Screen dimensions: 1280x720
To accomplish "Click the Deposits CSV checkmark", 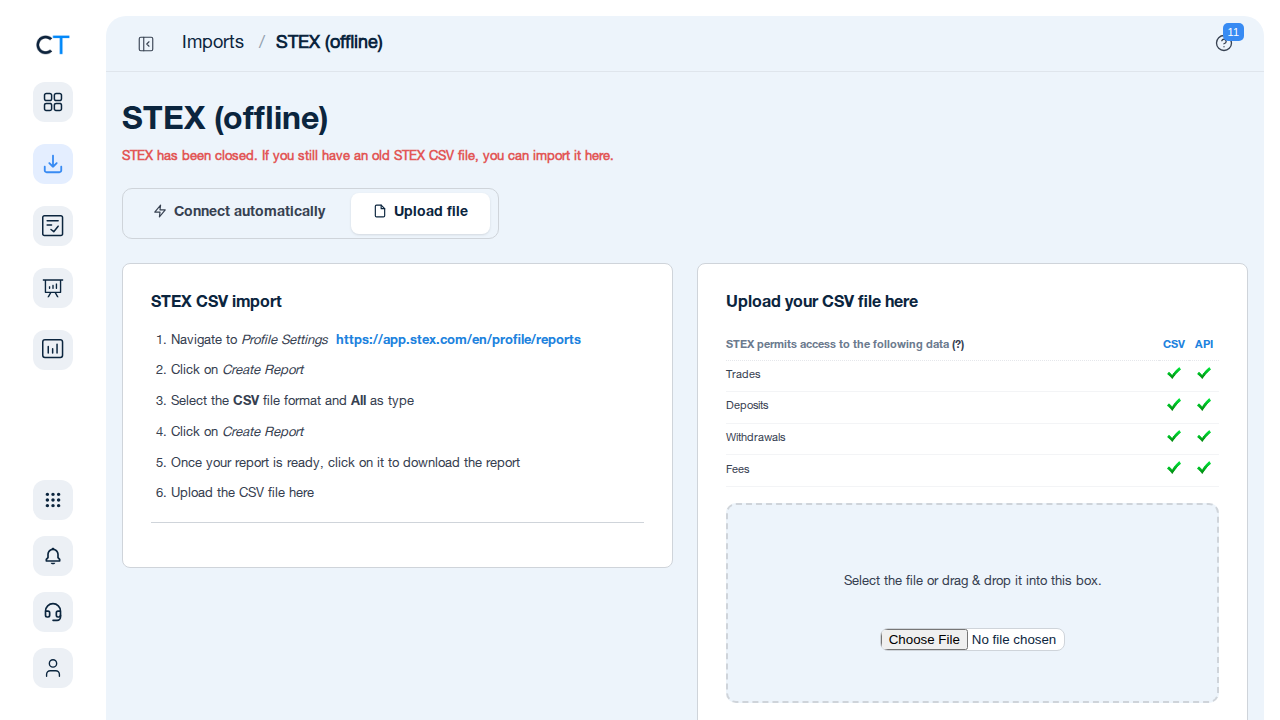I will tap(1174, 405).
